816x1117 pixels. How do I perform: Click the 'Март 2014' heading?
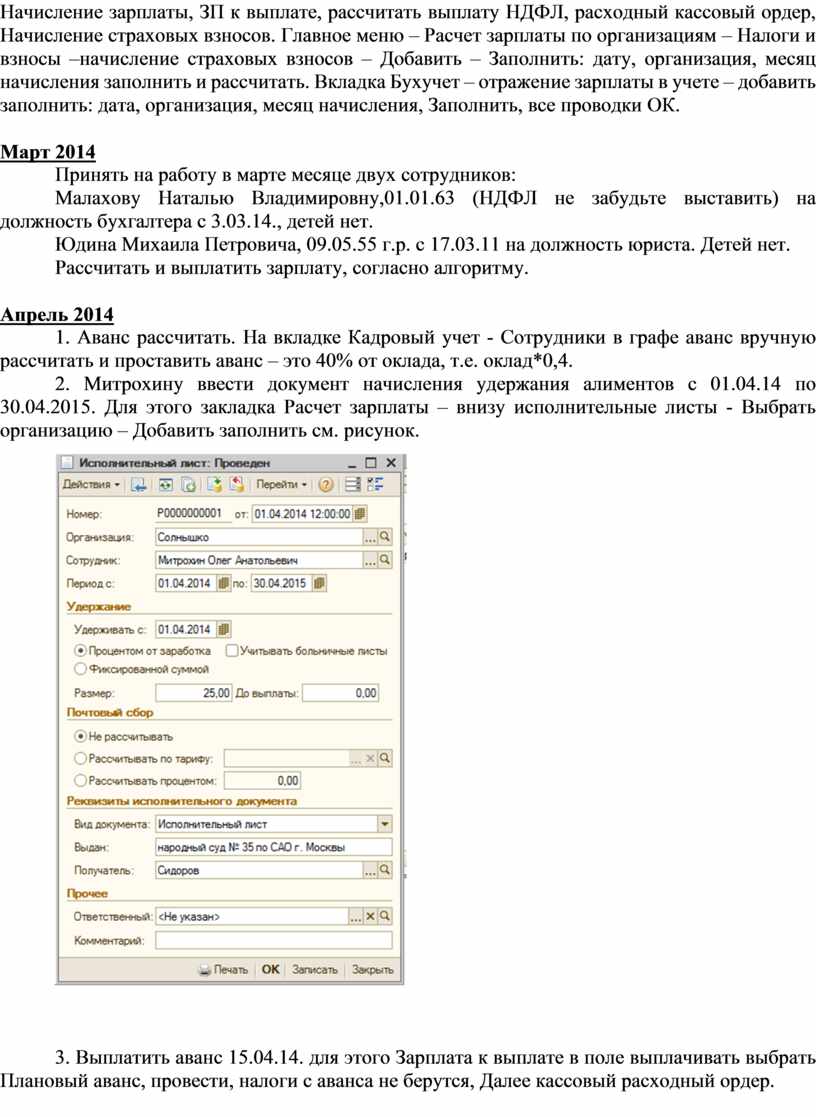click(x=48, y=152)
